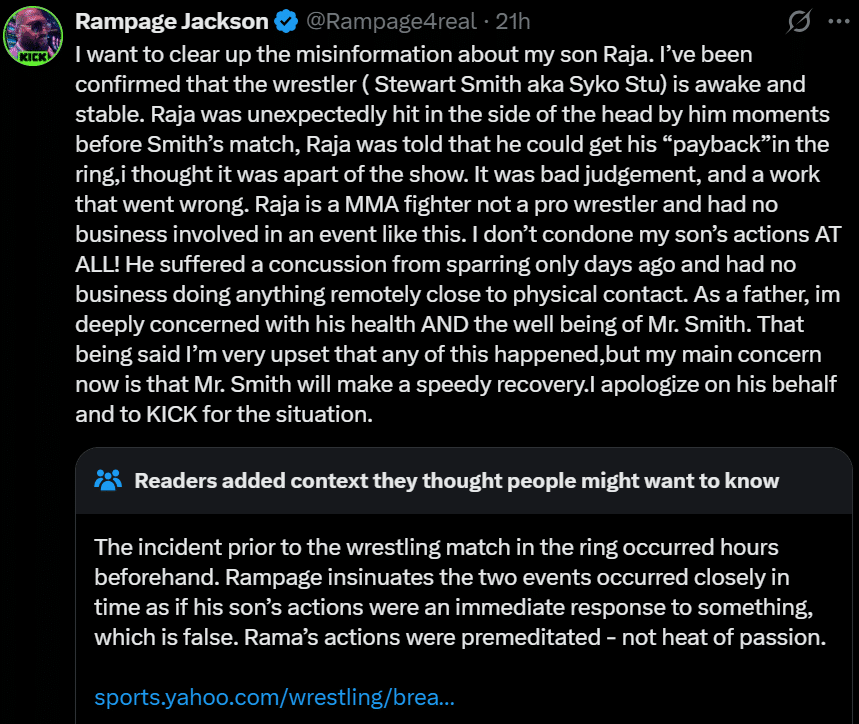The image size is (859, 724).
Task: Click the blue verified checkmark badge
Action: (286, 22)
